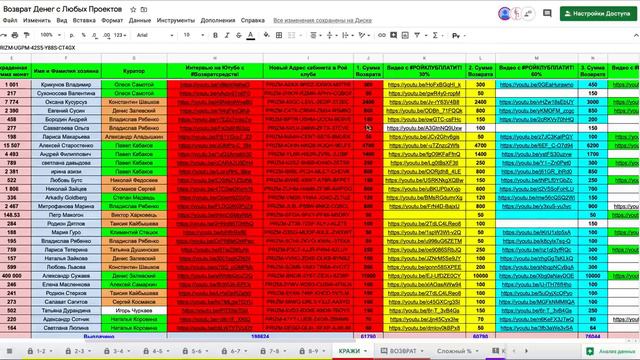Image resolution: width=640 pixels, height=360 pixels.
Task: Click the filter icon
Action: 417,36
